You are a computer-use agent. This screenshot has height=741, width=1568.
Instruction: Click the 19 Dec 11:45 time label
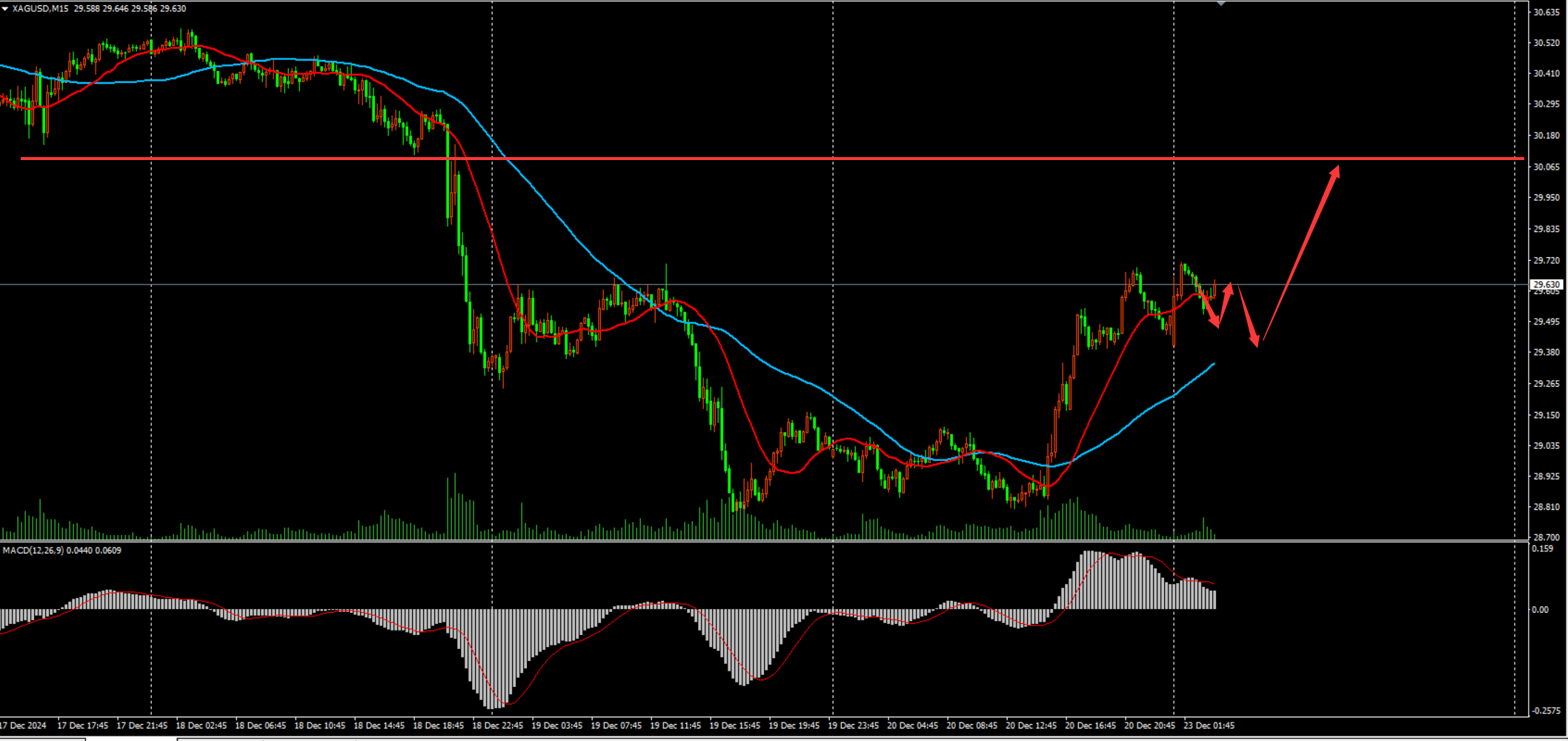(675, 725)
